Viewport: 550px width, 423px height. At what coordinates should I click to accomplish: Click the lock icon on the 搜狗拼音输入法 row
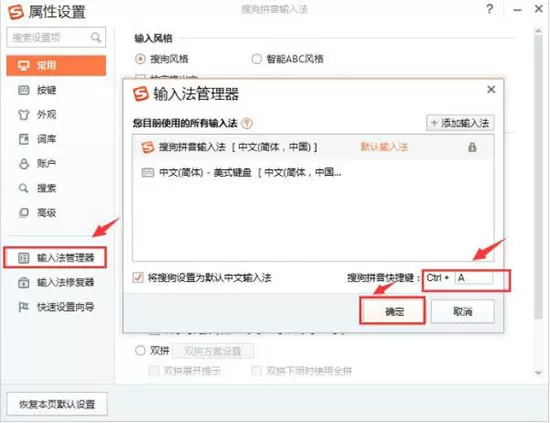[x=472, y=147]
